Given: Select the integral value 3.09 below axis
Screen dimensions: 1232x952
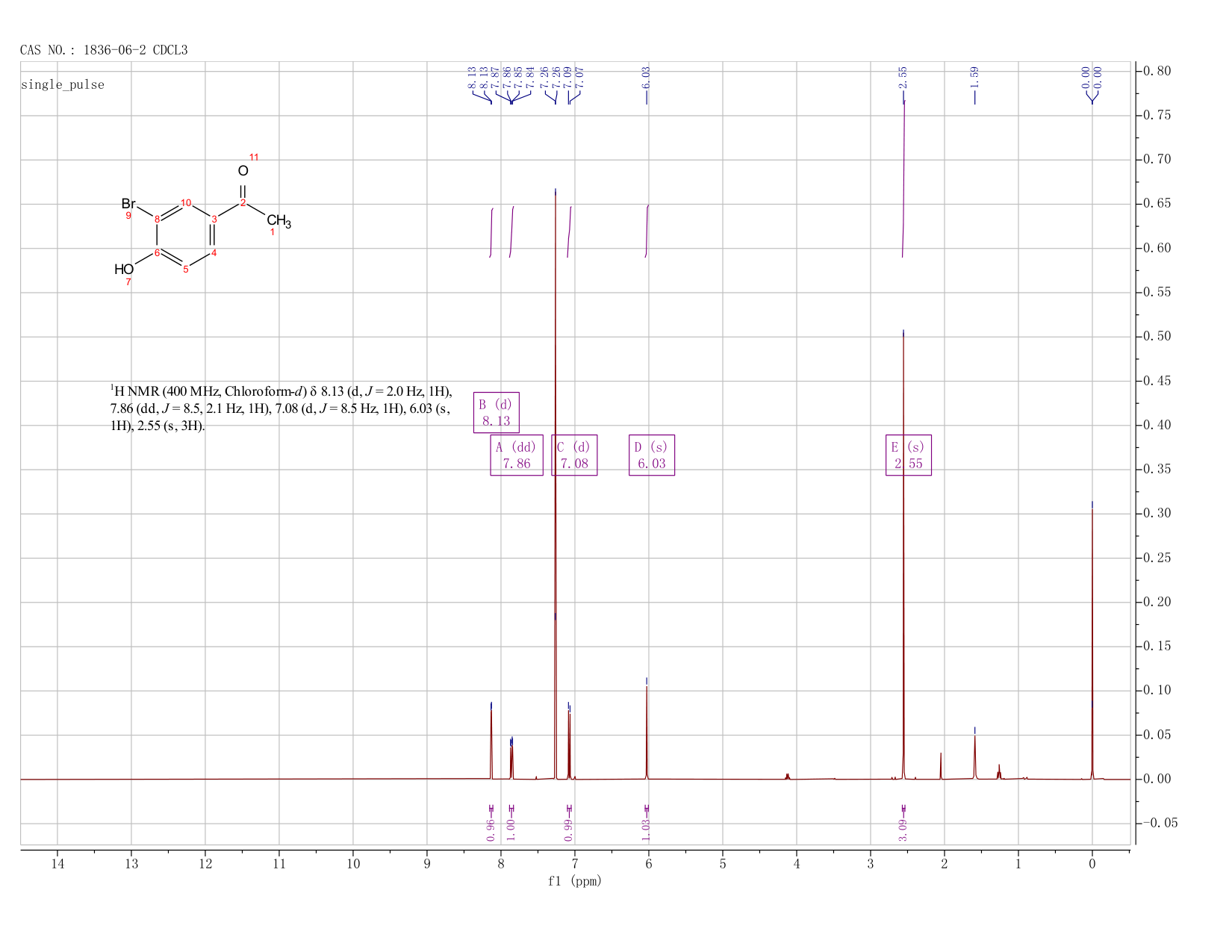Looking at the screenshot, I should coord(903,830).
